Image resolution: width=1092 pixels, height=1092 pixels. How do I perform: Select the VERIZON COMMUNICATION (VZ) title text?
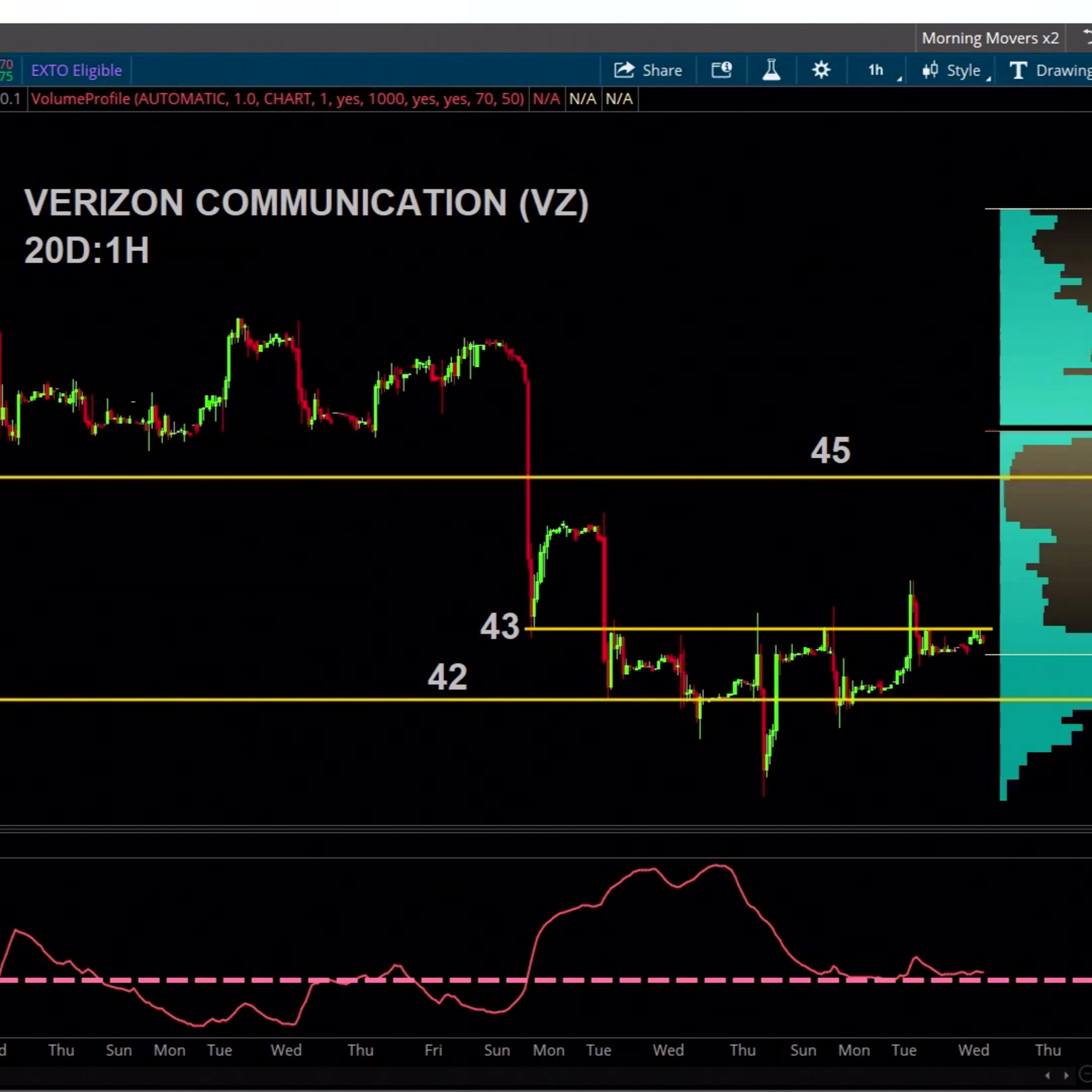click(x=306, y=202)
